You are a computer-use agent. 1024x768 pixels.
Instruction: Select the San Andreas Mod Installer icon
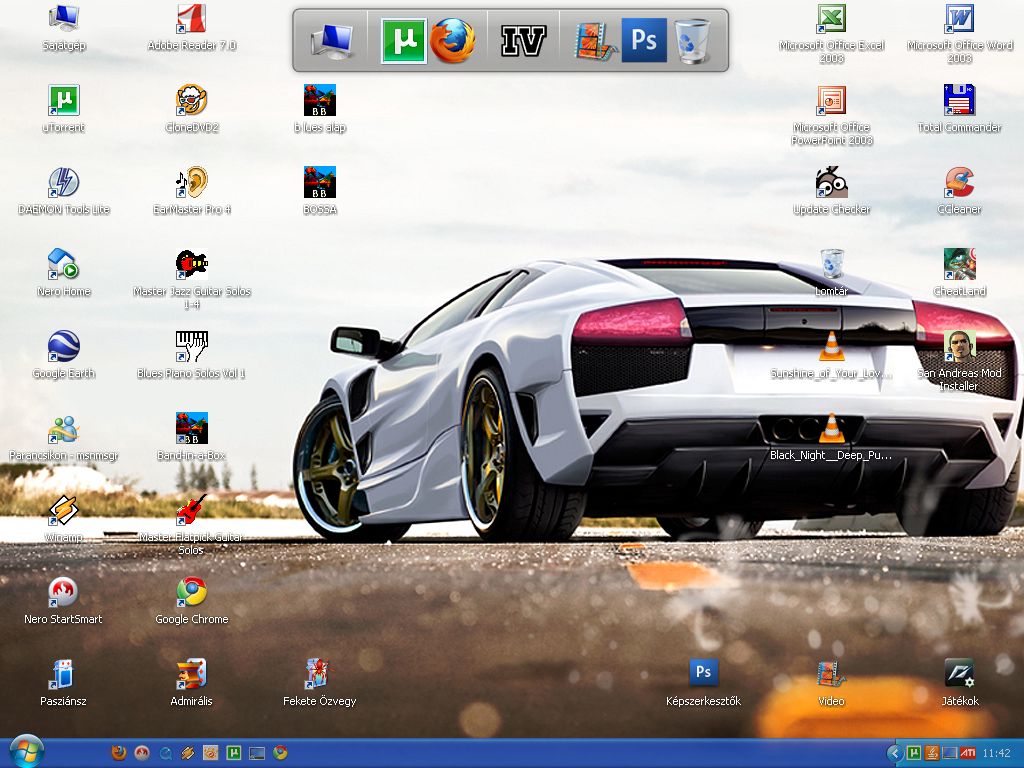[959, 361]
